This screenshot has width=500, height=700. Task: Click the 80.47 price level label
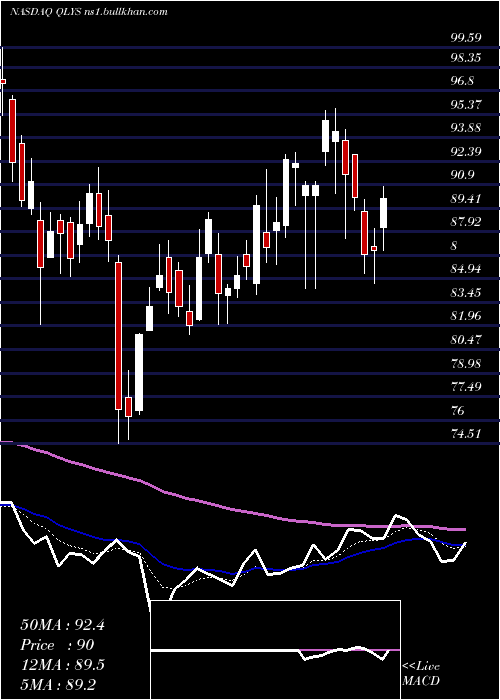pos(466,339)
